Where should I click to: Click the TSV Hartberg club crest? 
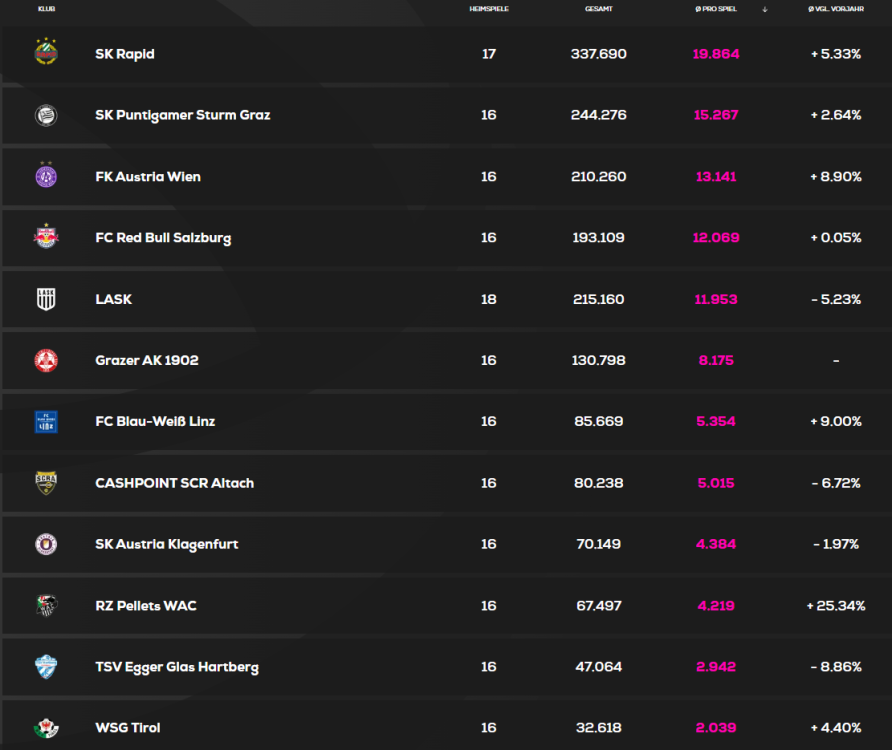[46, 667]
